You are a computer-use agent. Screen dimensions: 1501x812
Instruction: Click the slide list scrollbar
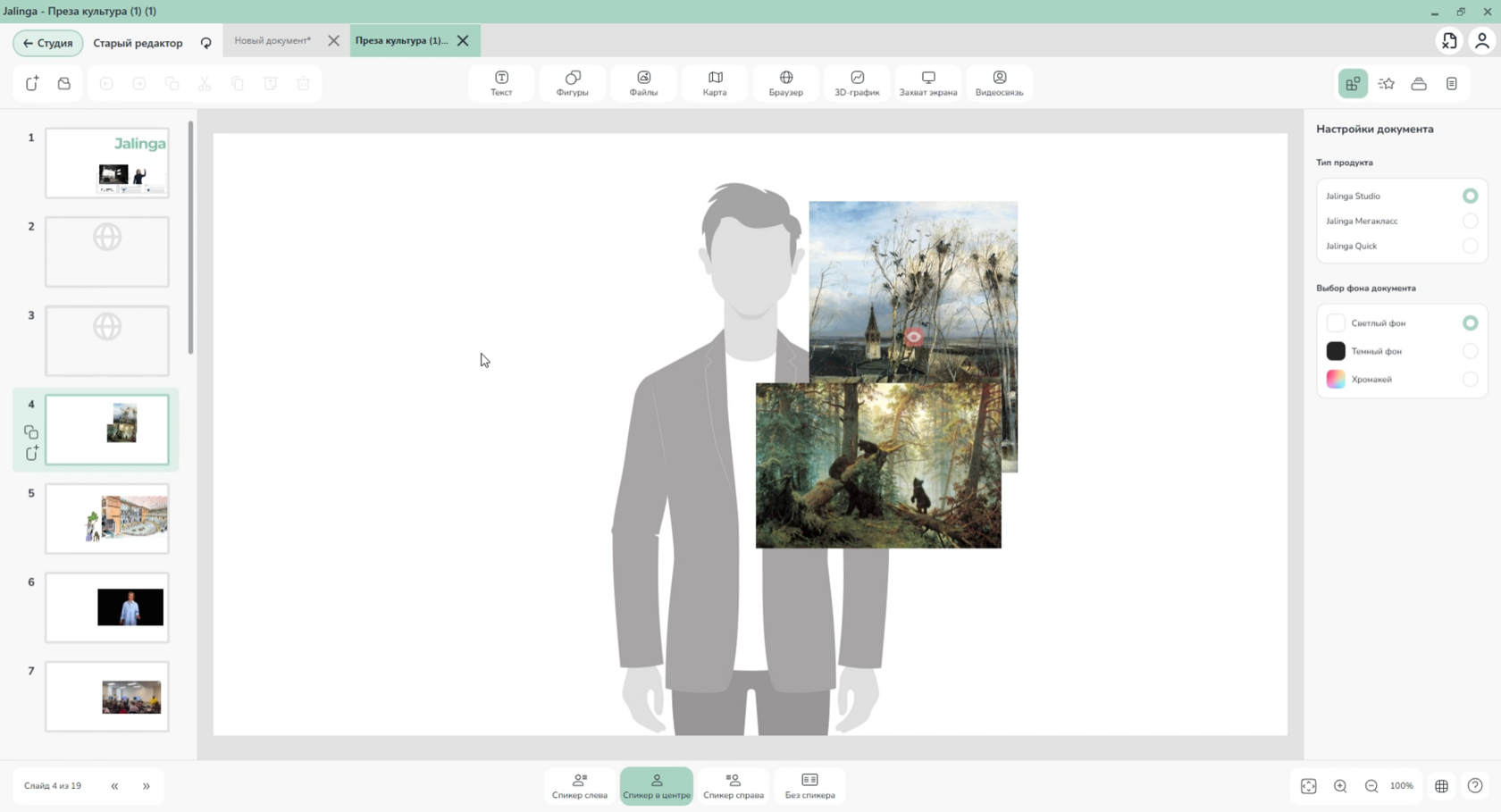coord(190,238)
